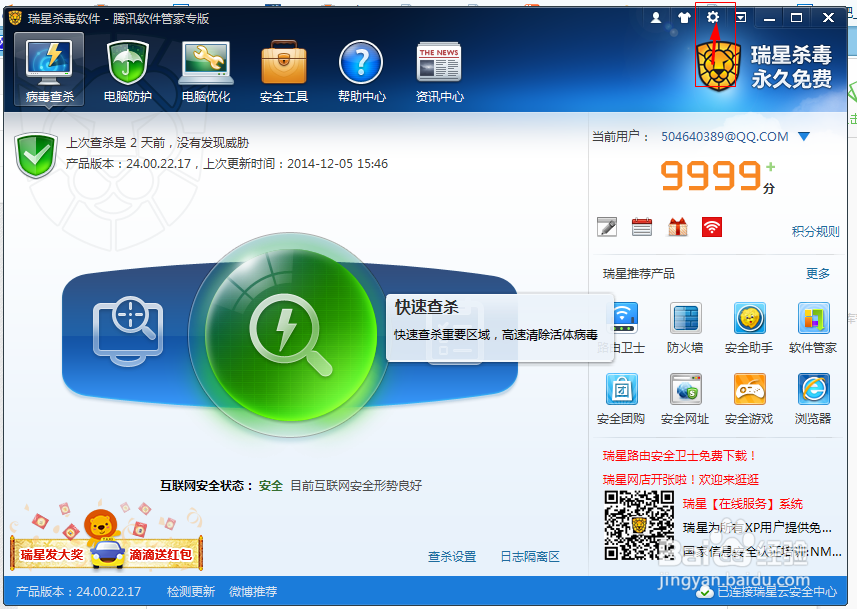This screenshot has height=609, width=857.
Task: Launch the 浏览器 browser icon
Action: [813, 399]
